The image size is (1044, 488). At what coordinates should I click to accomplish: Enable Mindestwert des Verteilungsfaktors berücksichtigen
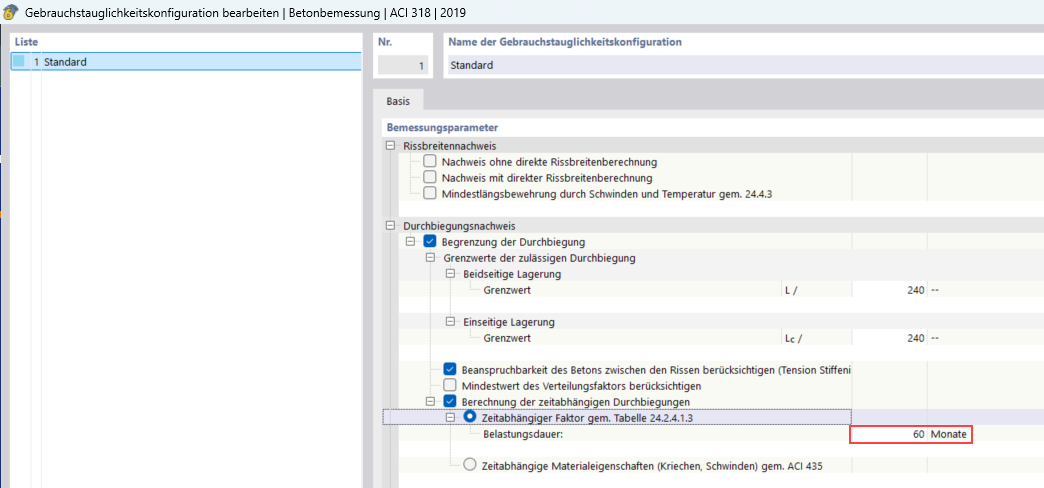[450, 385]
